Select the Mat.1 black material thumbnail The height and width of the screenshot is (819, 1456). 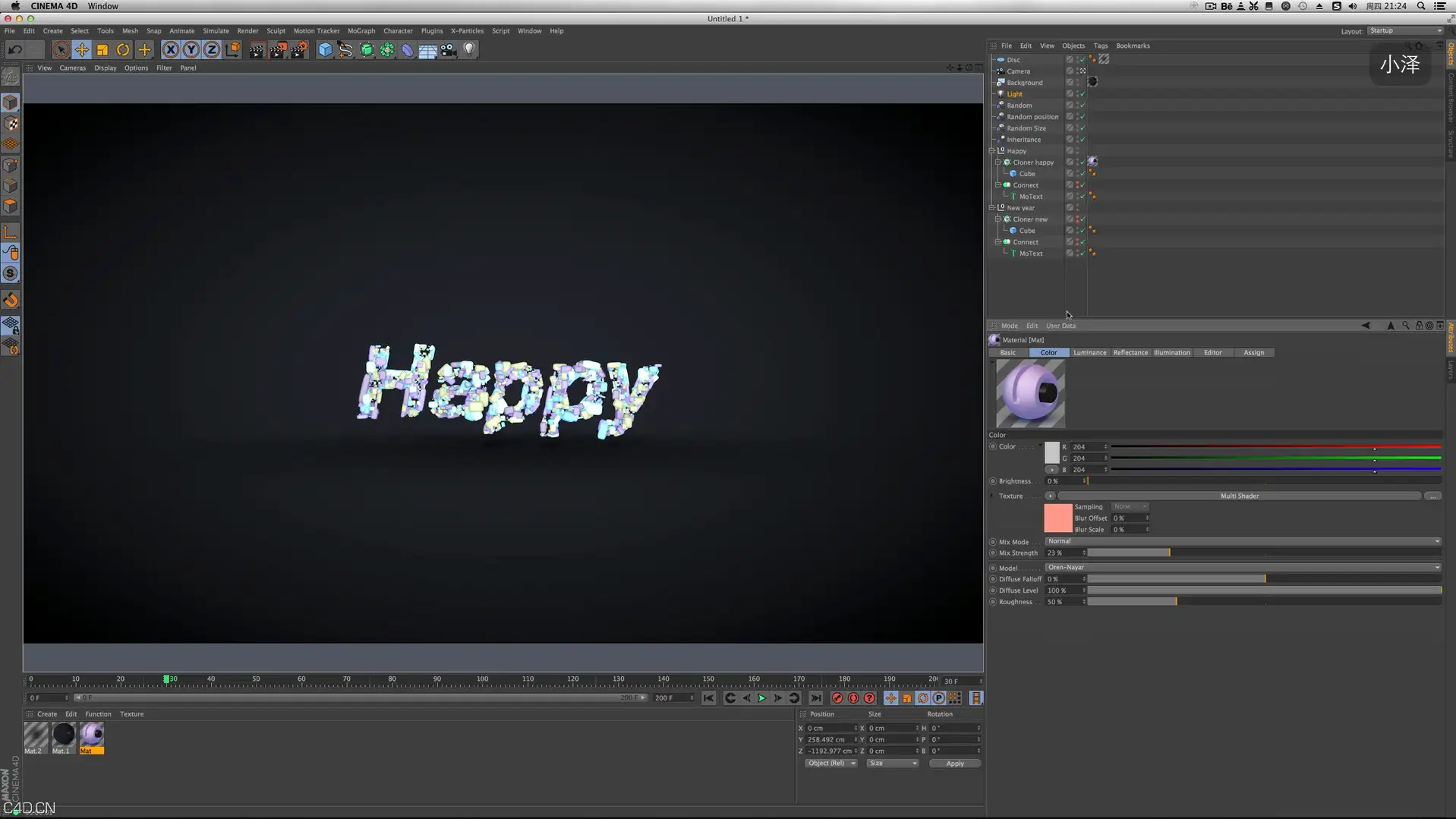(64, 735)
